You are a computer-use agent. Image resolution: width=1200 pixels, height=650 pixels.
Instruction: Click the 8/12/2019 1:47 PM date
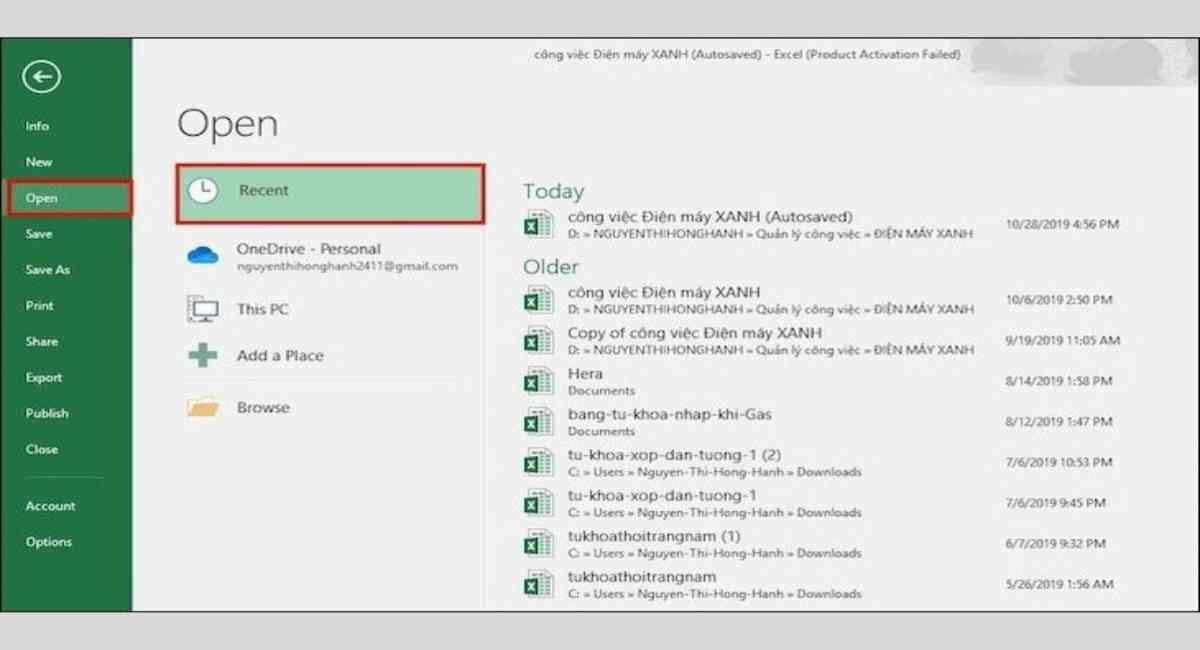pyautogui.click(x=1059, y=421)
